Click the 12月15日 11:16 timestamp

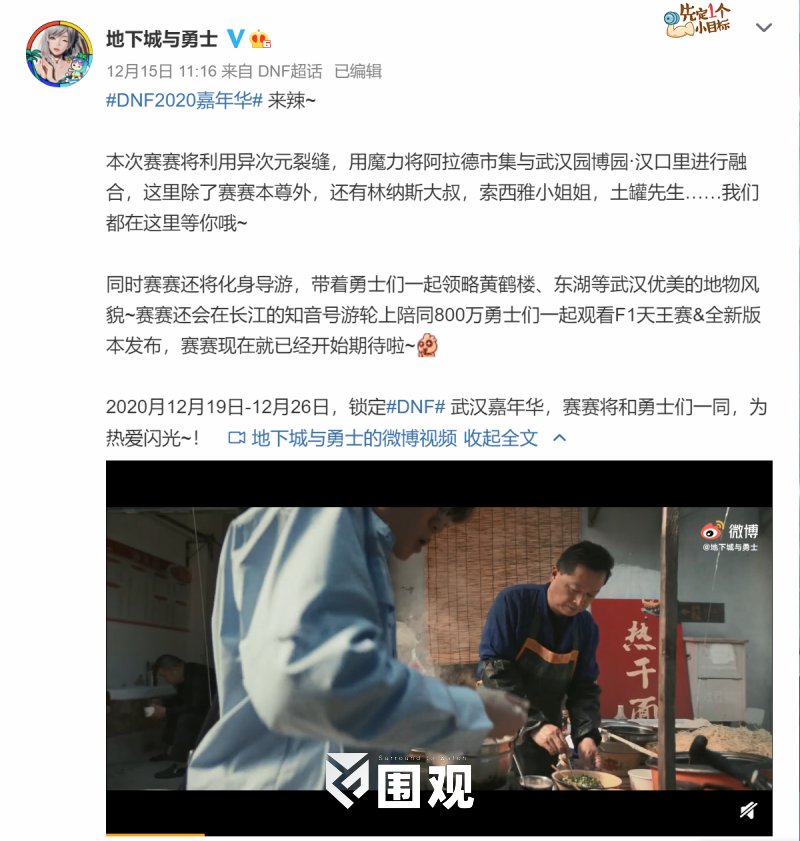(x=161, y=71)
